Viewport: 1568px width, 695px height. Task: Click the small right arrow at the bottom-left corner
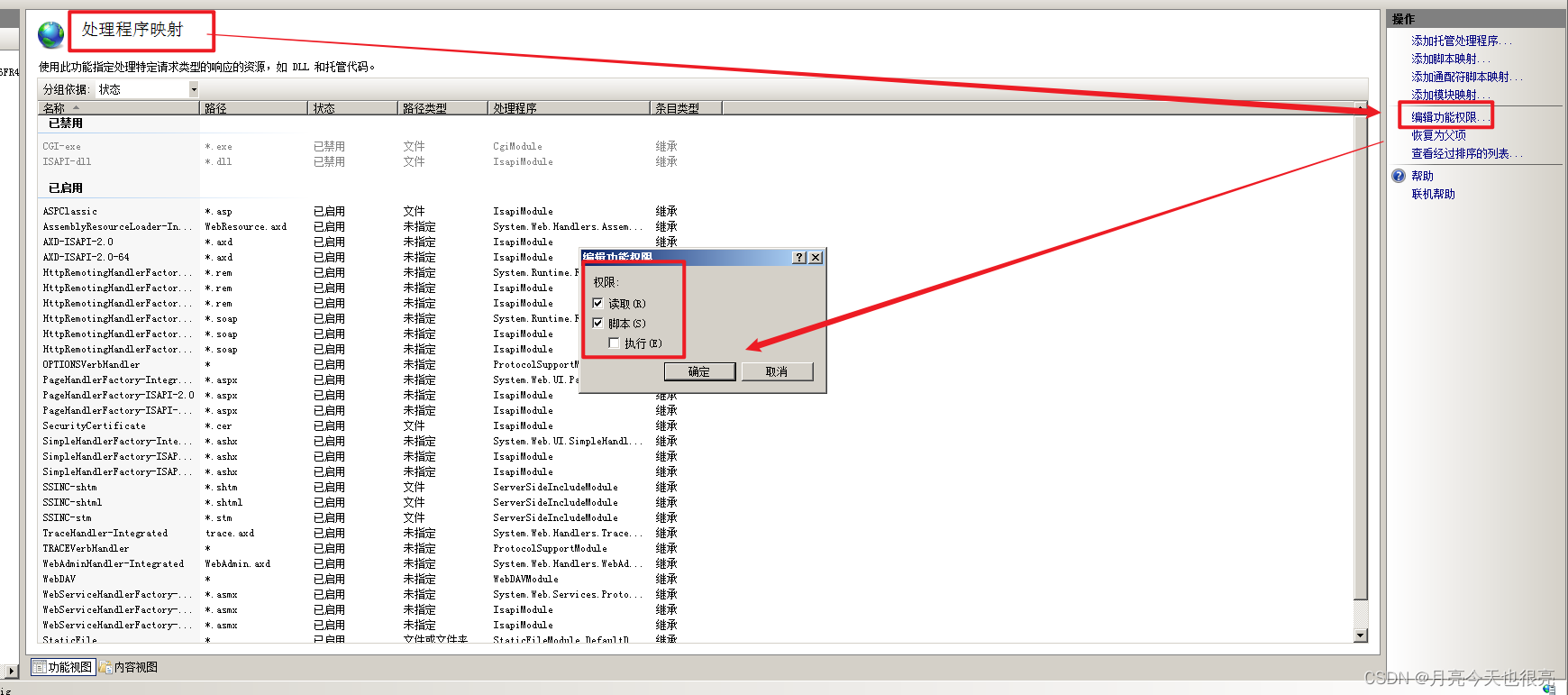click(11, 672)
